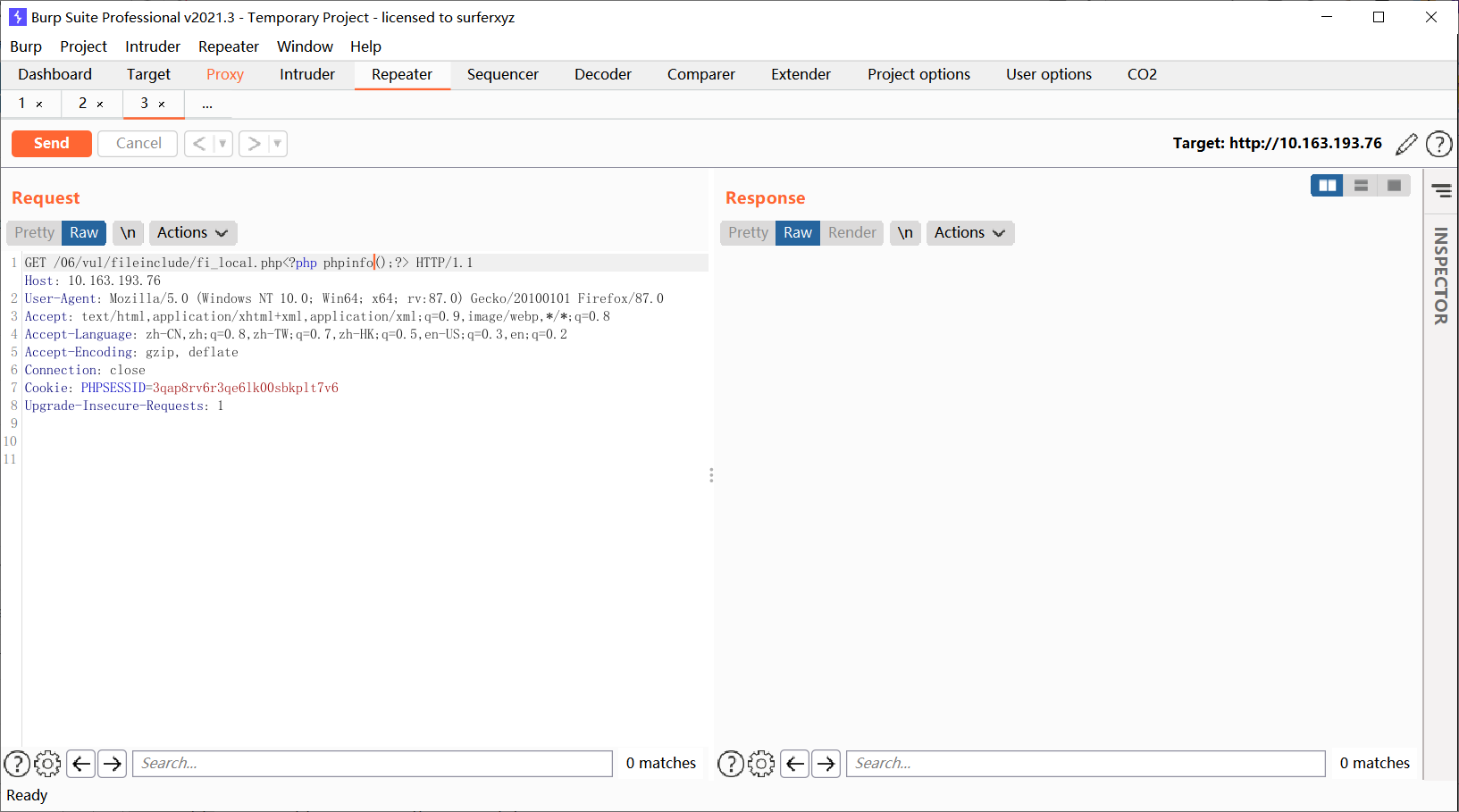
Task: Open Request search help icon
Action: (x=17, y=764)
